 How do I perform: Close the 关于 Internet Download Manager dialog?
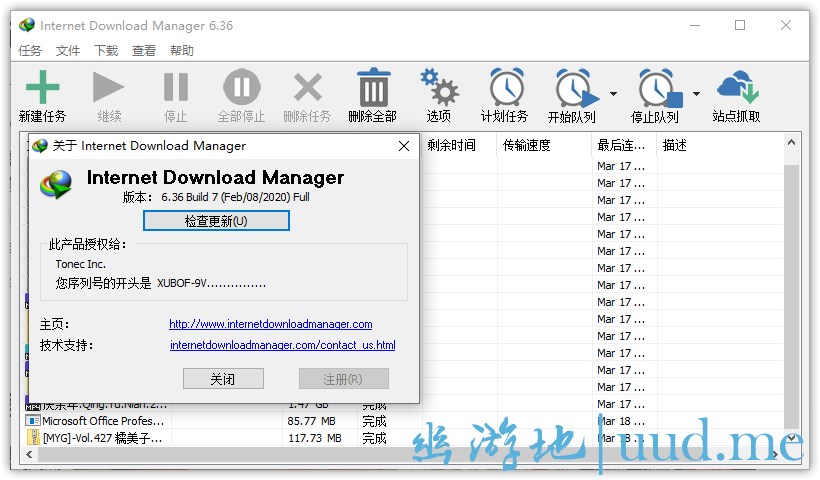(x=404, y=146)
